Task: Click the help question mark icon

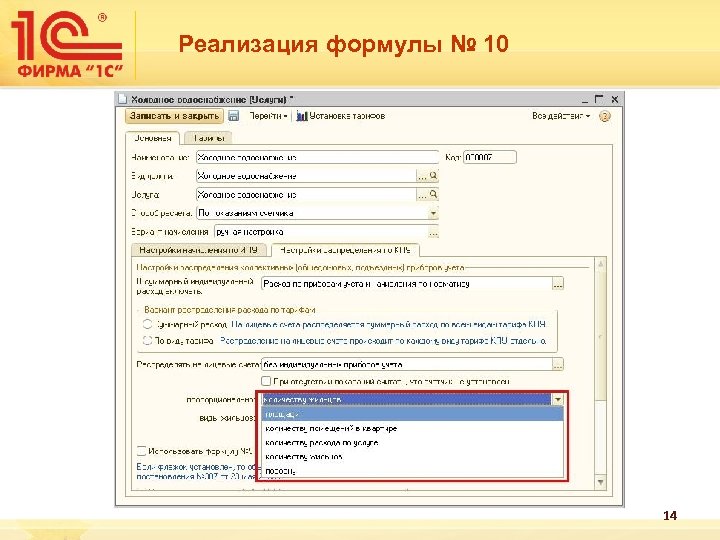Action: click(x=605, y=116)
